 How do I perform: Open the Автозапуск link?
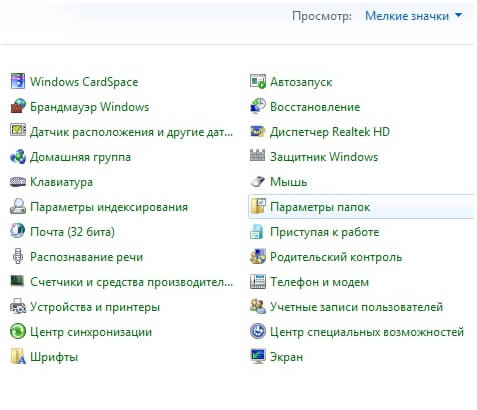coord(301,82)
